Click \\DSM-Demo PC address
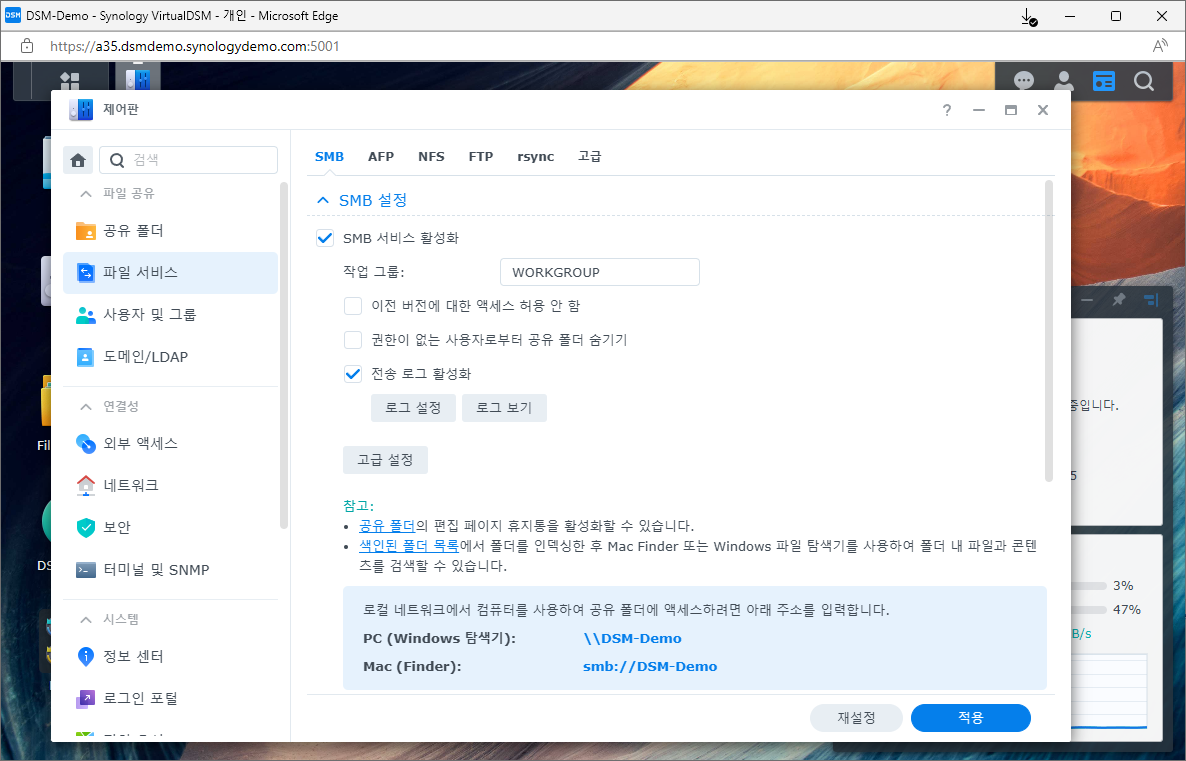1186x761 pixels. pyautogui.click(x=632, y=638)
